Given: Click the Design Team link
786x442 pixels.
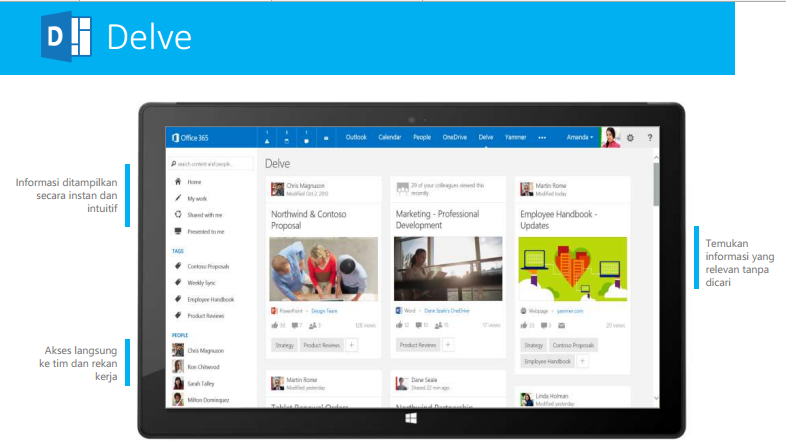Looking at the screenshot, I should (324, 311).
